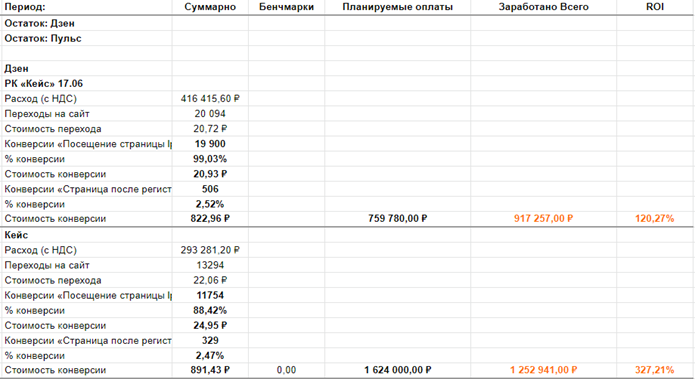Screen dimensions: 695x379
Task: Select 'Конверсии «Страница после регист' label beside 506
Action: (x=88, y=189)
